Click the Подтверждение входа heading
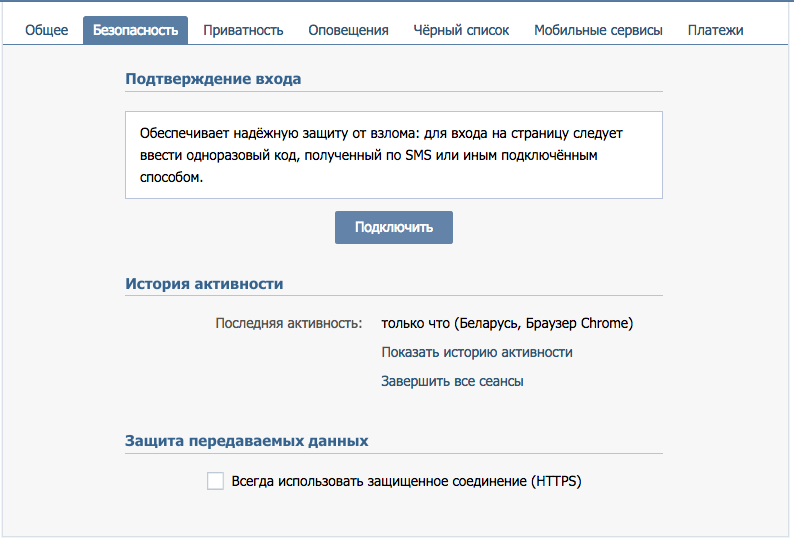Screen dimensions: 794x542 pyautogui.click(x=213, y=78)
